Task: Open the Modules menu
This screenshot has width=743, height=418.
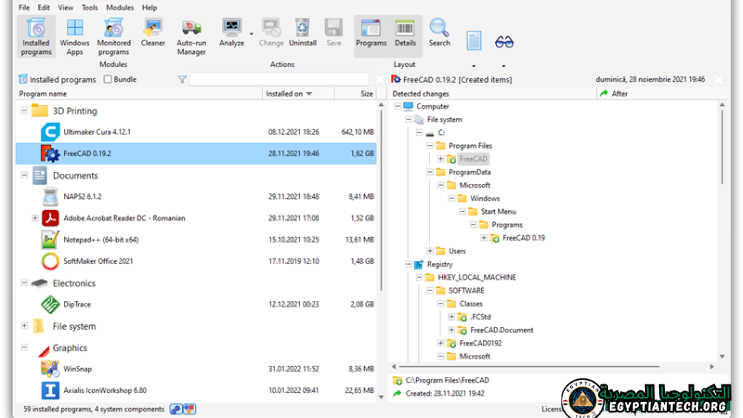Action: [x=119, y=7]
